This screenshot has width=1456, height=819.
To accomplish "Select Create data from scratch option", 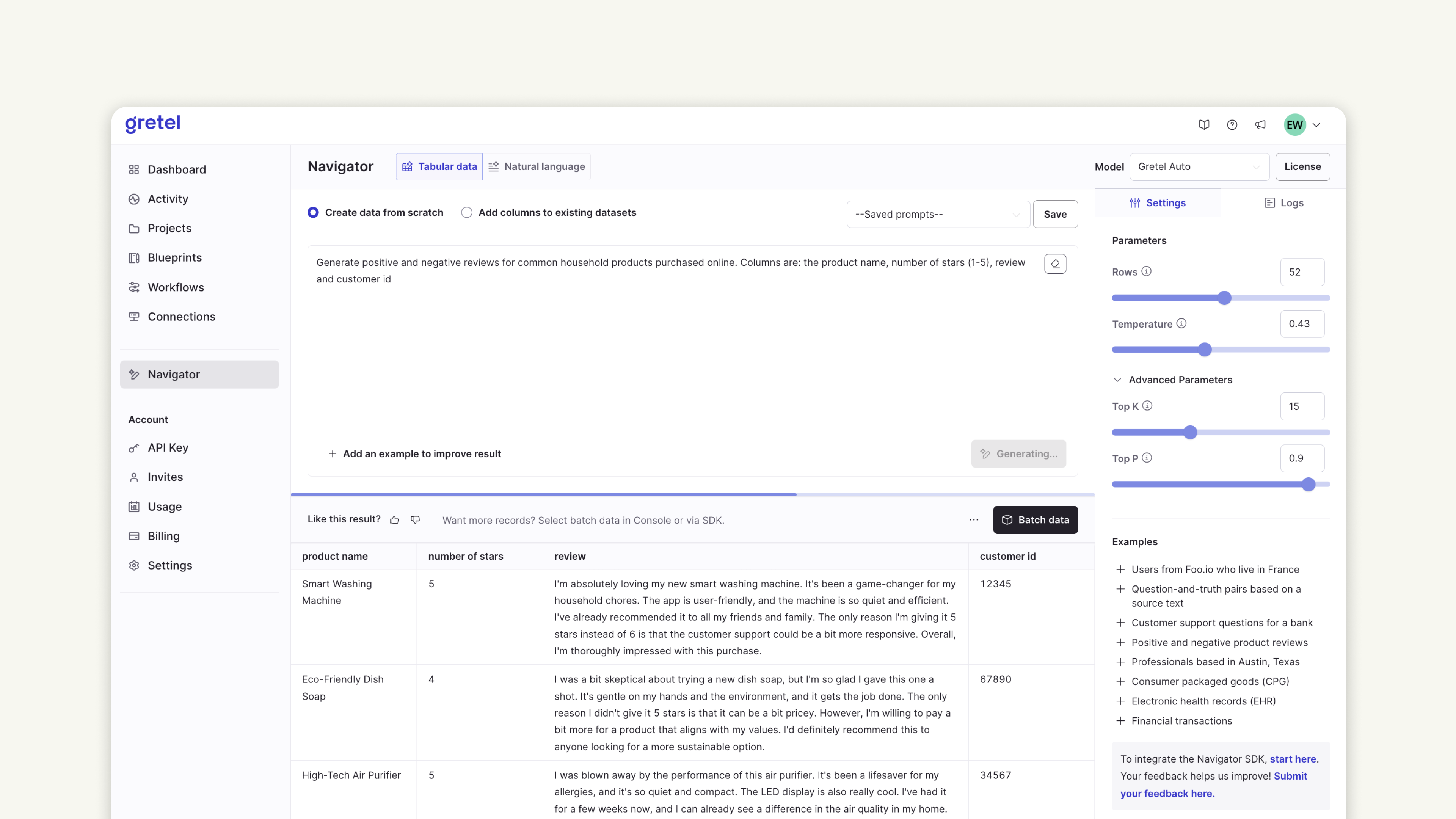I will click(313, 212).
